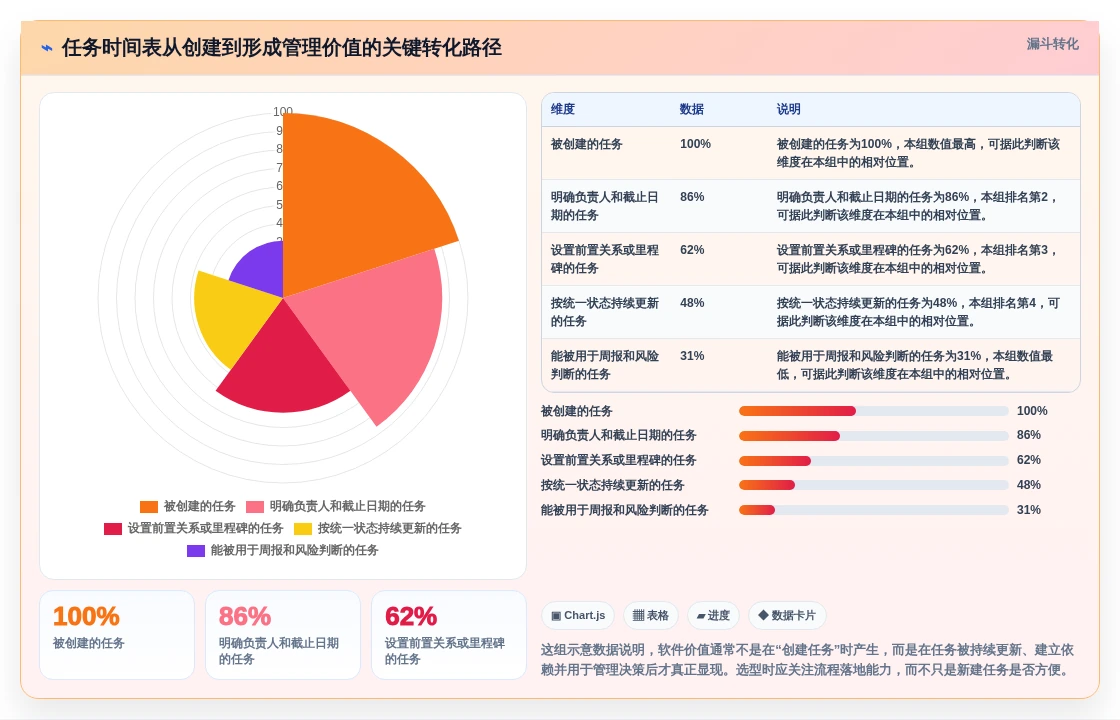Toggle the purple 能被用于周报和风险判断的任务 legend swatch

[x=196, y=551]
